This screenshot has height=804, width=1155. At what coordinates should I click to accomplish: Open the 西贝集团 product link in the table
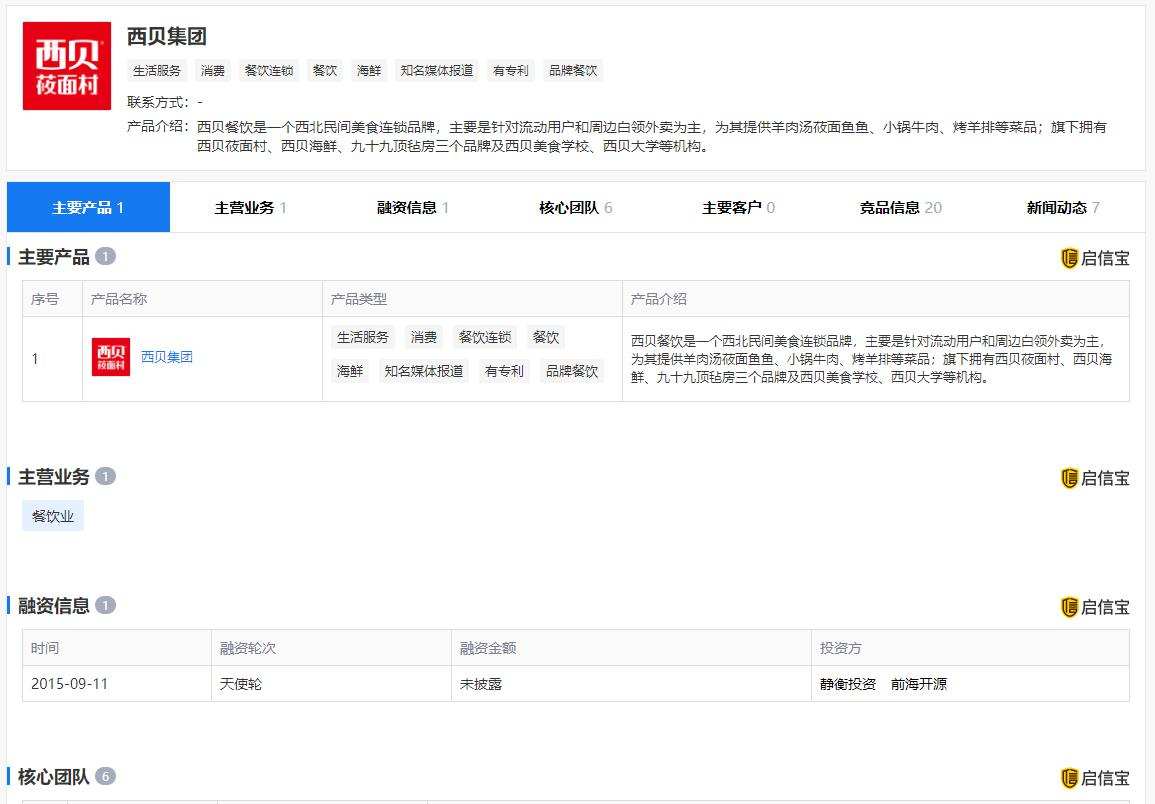point(166,358)
